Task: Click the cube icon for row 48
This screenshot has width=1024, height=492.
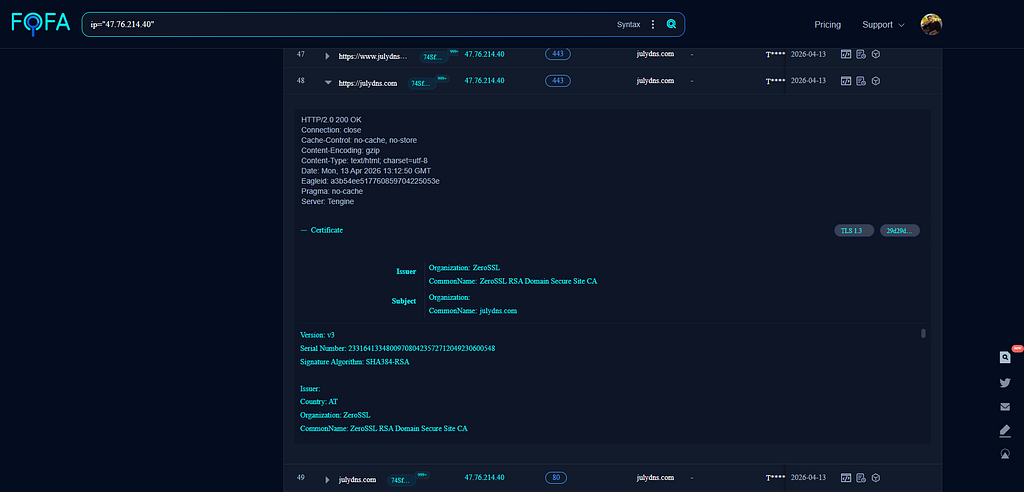Action: [x=876, y=81]
